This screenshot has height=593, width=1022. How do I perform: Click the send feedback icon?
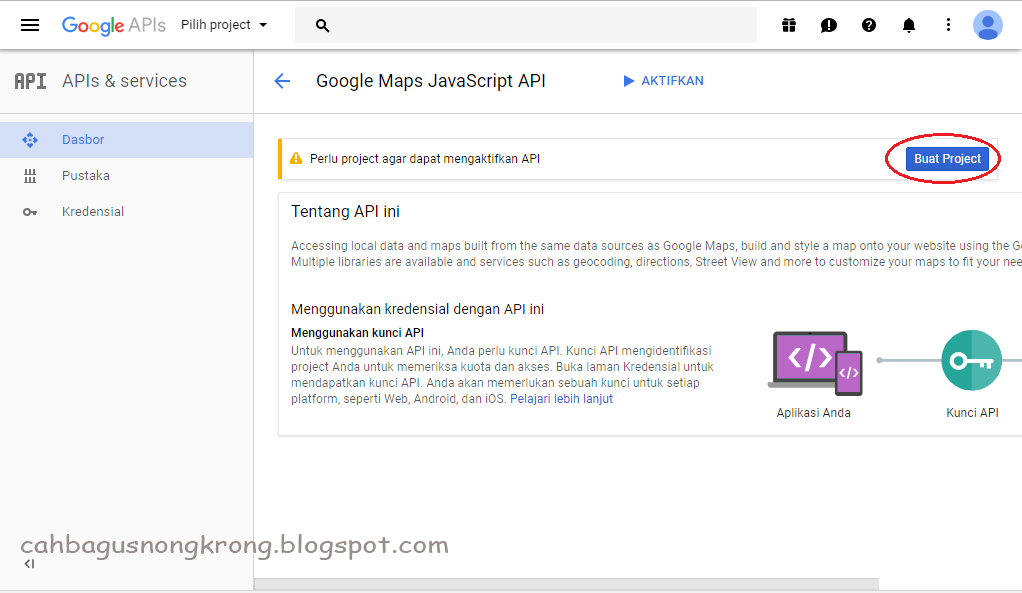829,25
